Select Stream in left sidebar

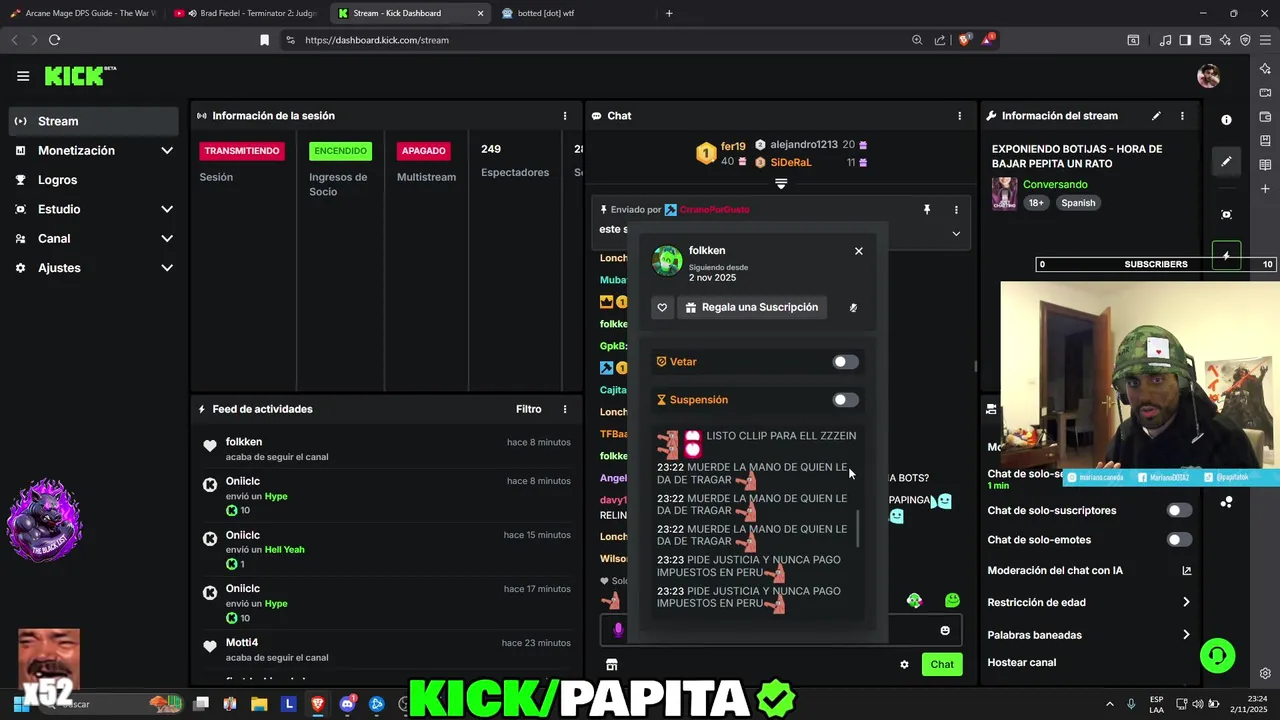(x=94, y=121)
